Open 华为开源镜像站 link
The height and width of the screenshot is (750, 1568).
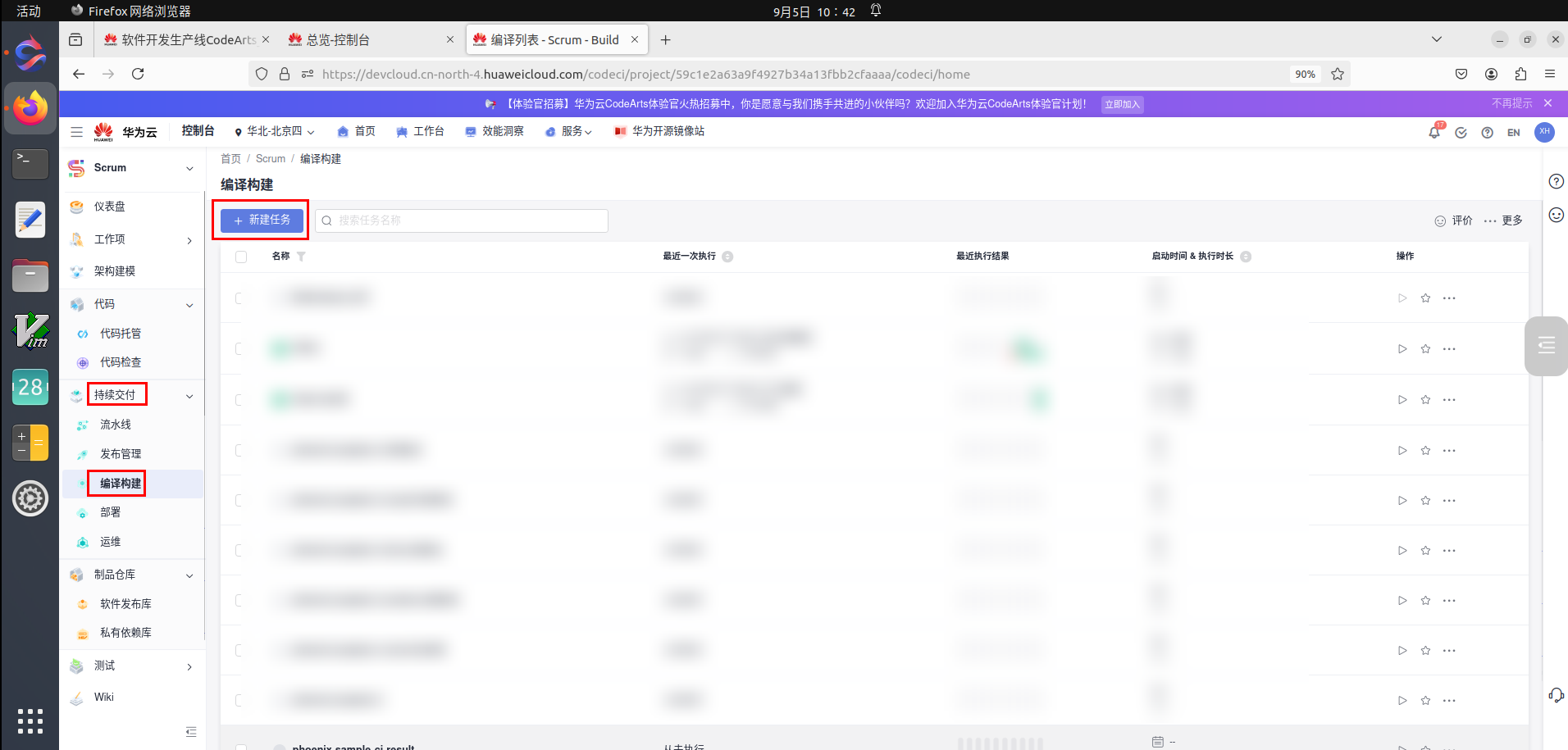click(659, 132)
